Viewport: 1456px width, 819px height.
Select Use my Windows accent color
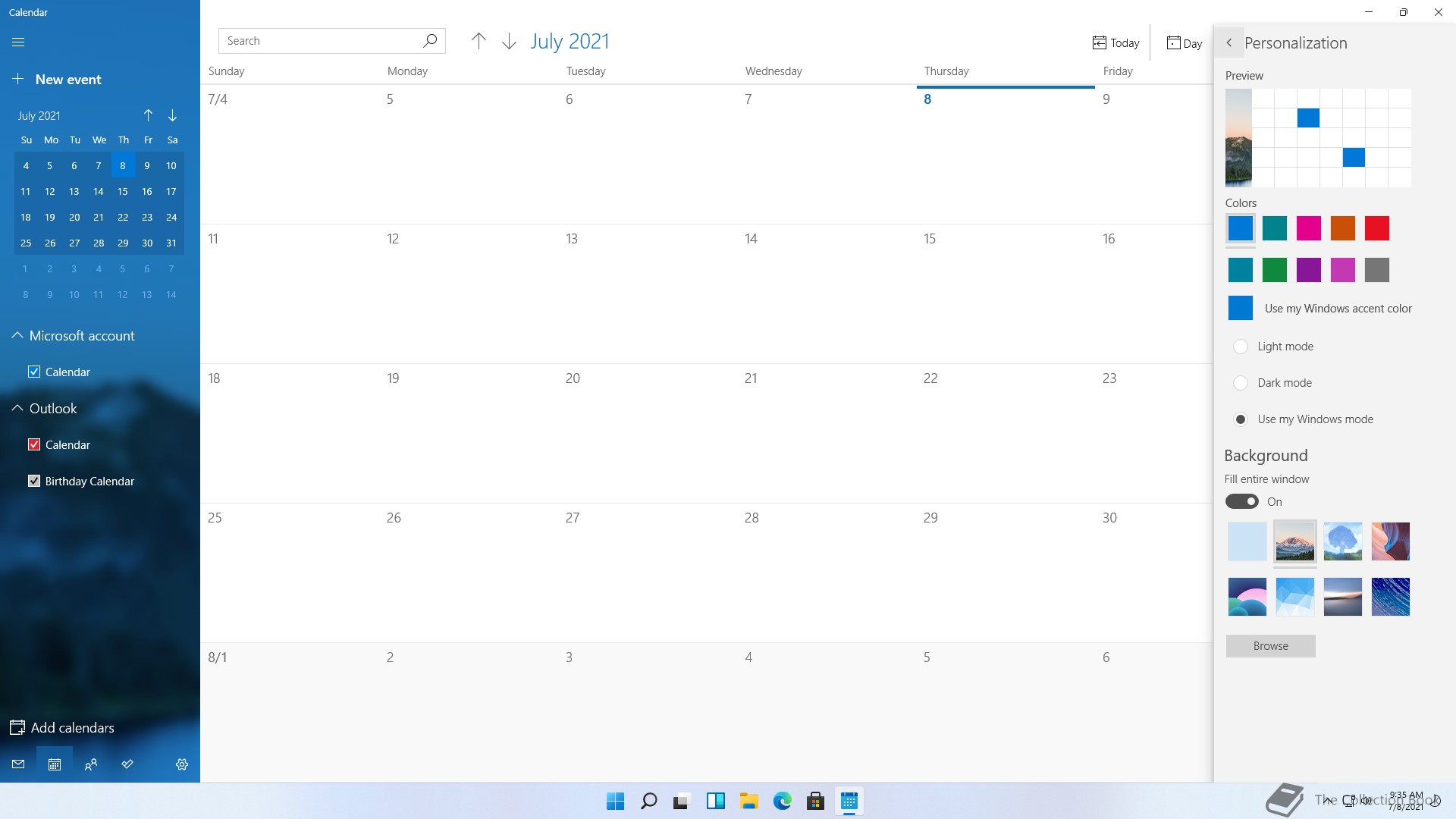1319,309
